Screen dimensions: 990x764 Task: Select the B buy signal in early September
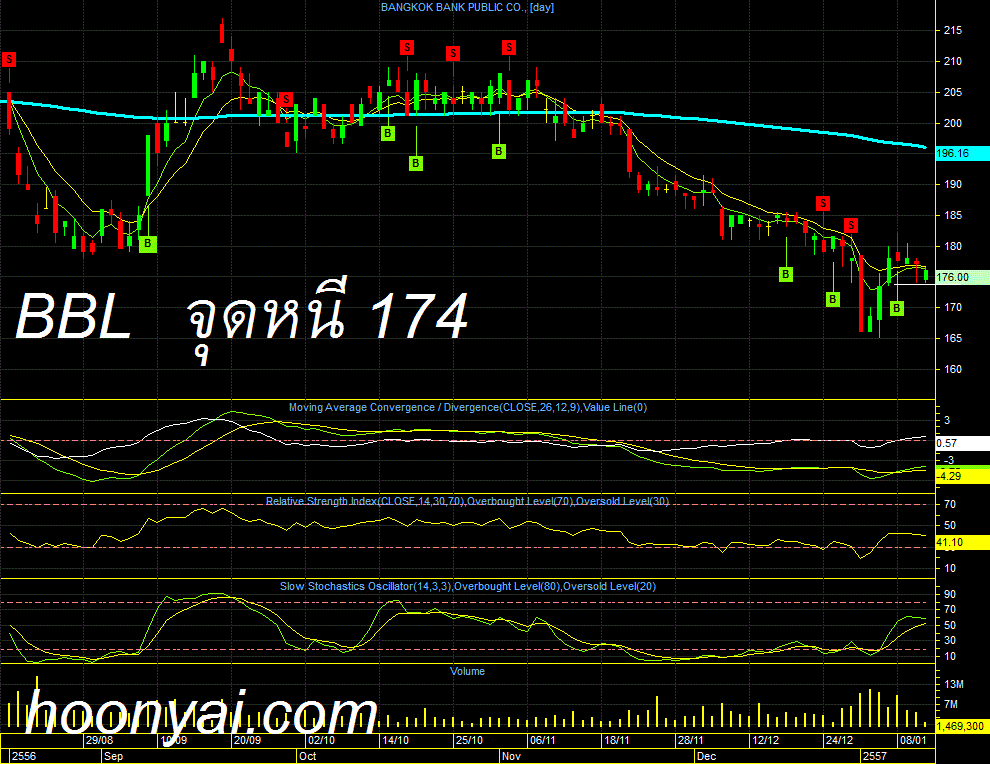pyautogui.click(x=148, y=244)
